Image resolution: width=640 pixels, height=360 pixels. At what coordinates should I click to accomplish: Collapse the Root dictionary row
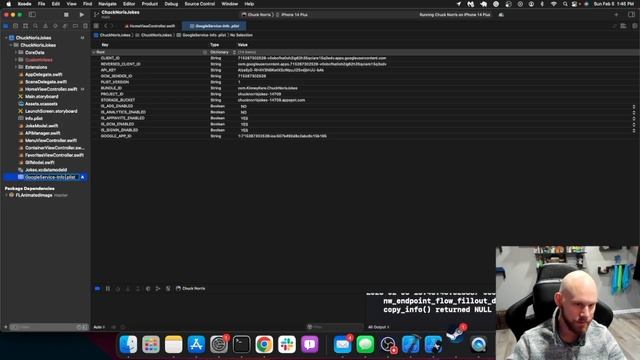(x=94, y=52)
